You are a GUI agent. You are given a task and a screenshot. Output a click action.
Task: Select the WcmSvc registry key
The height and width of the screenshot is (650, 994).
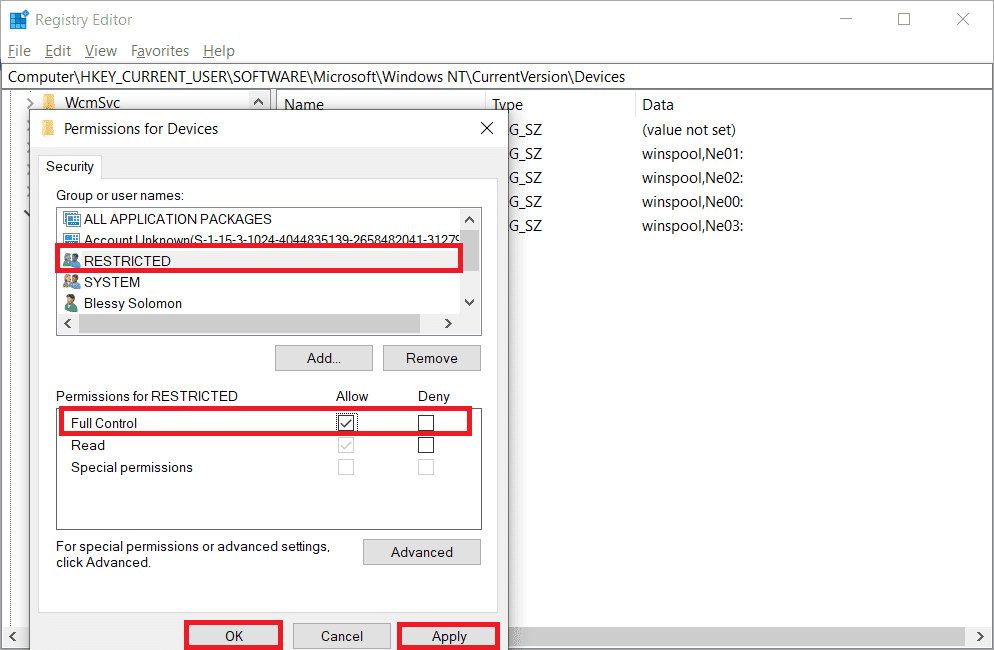click(92, 102)
